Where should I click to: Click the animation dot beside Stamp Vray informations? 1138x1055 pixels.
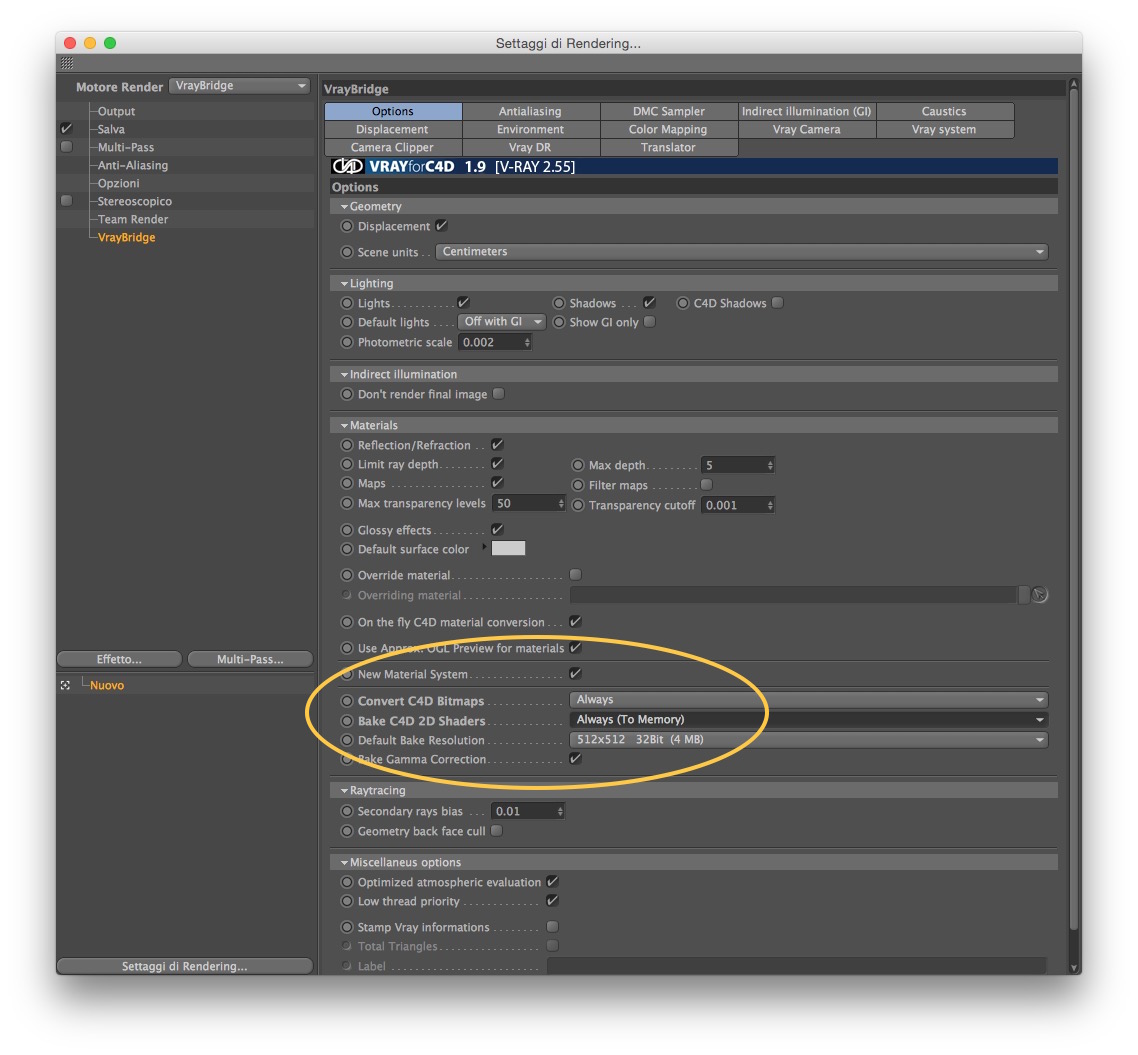point(347,927)
